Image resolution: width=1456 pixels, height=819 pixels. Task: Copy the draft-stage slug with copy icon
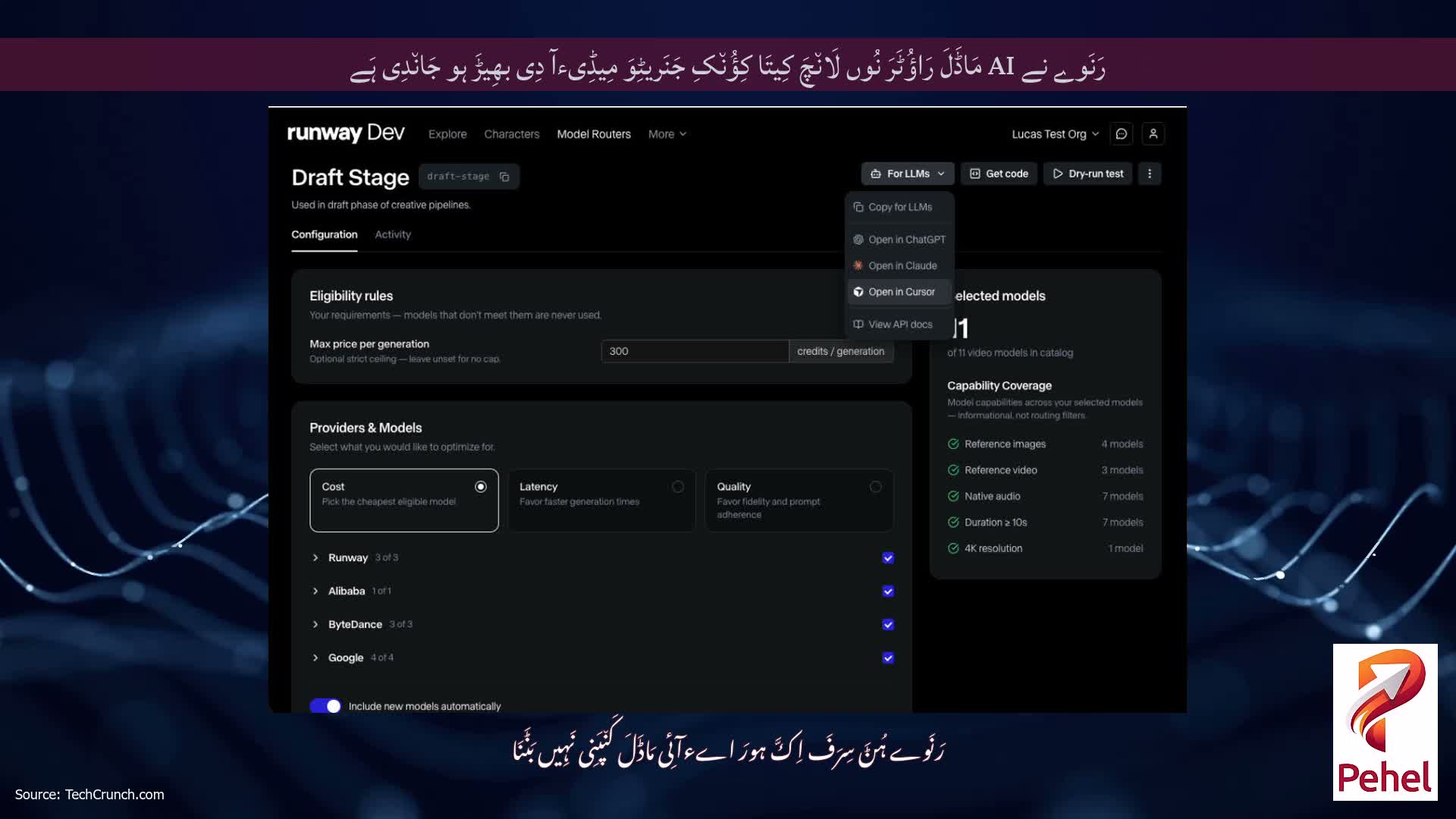pyautogui.click(x=504, y=177)
